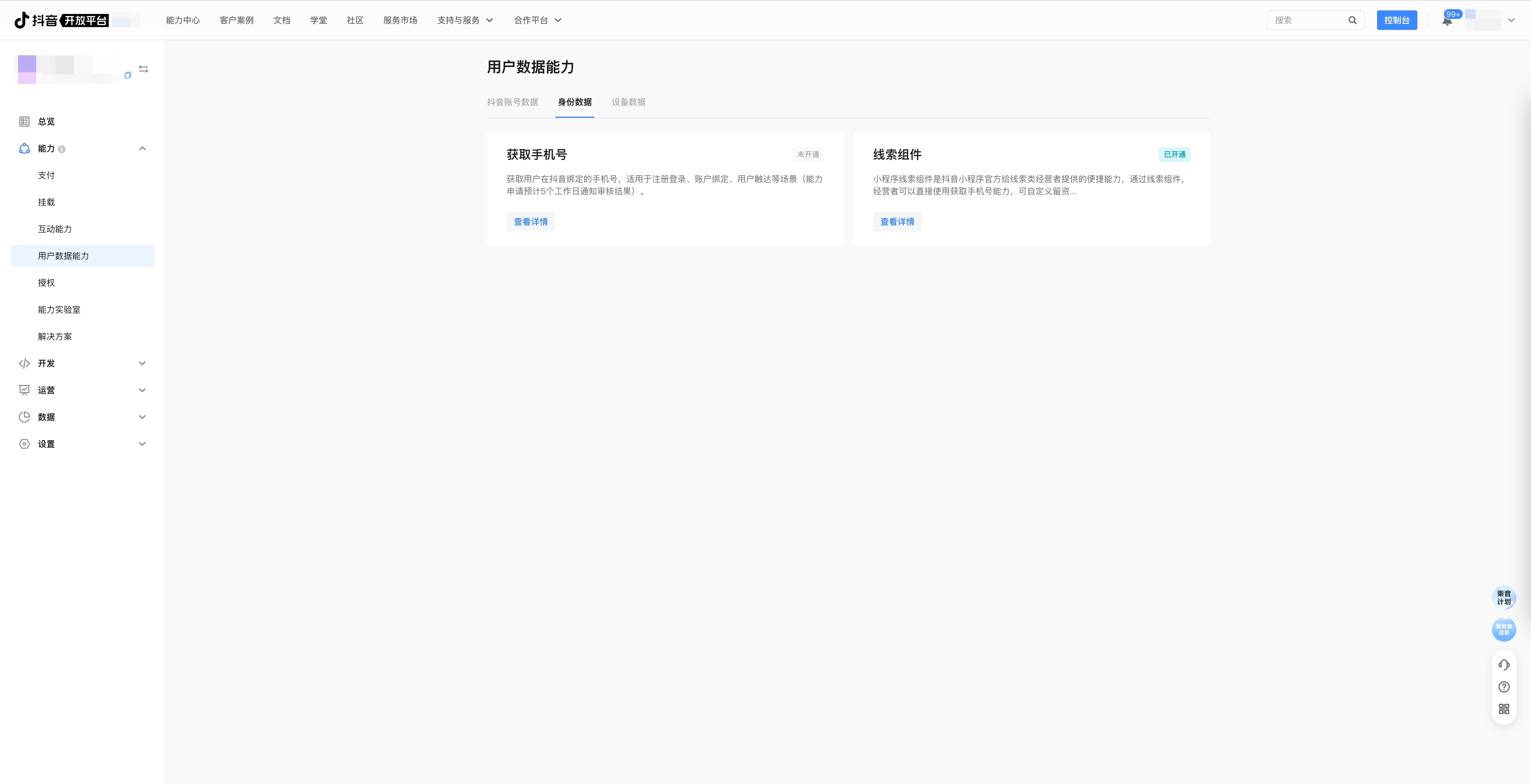Switch to the 抖音账号数据 tab

[512, 102]
